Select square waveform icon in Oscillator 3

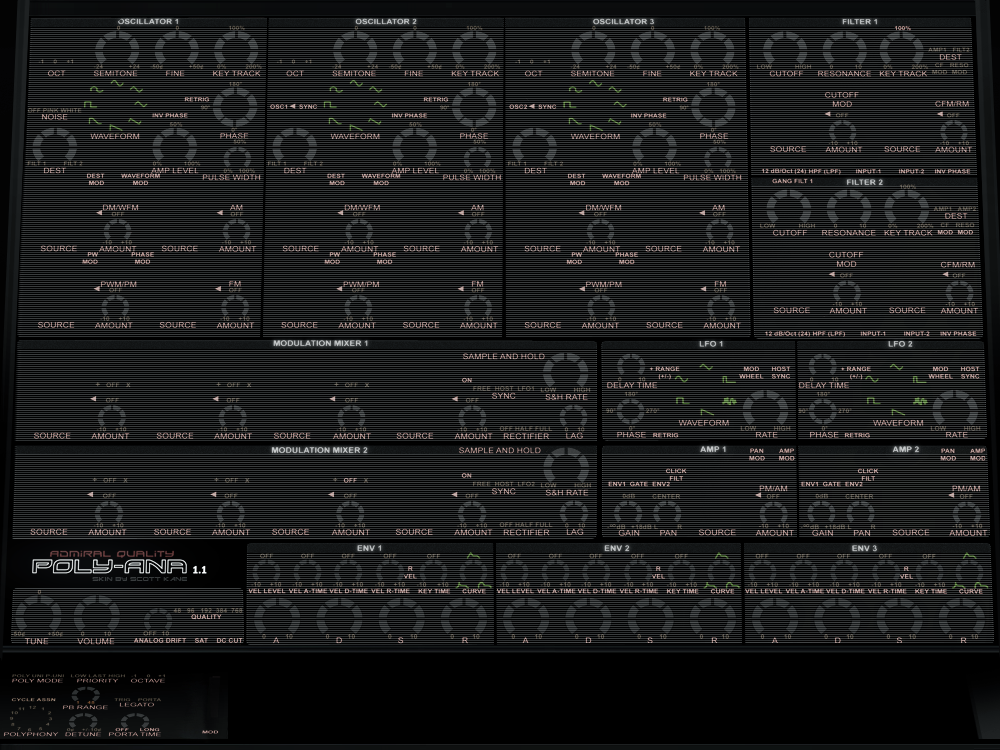[x=570, y=103]
